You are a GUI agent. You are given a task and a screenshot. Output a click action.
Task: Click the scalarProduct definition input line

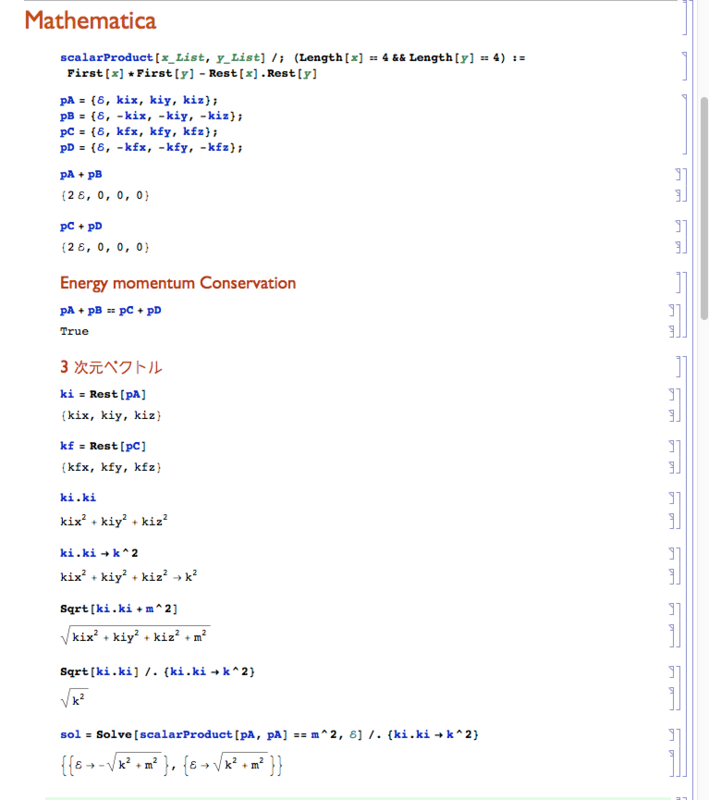292,58
